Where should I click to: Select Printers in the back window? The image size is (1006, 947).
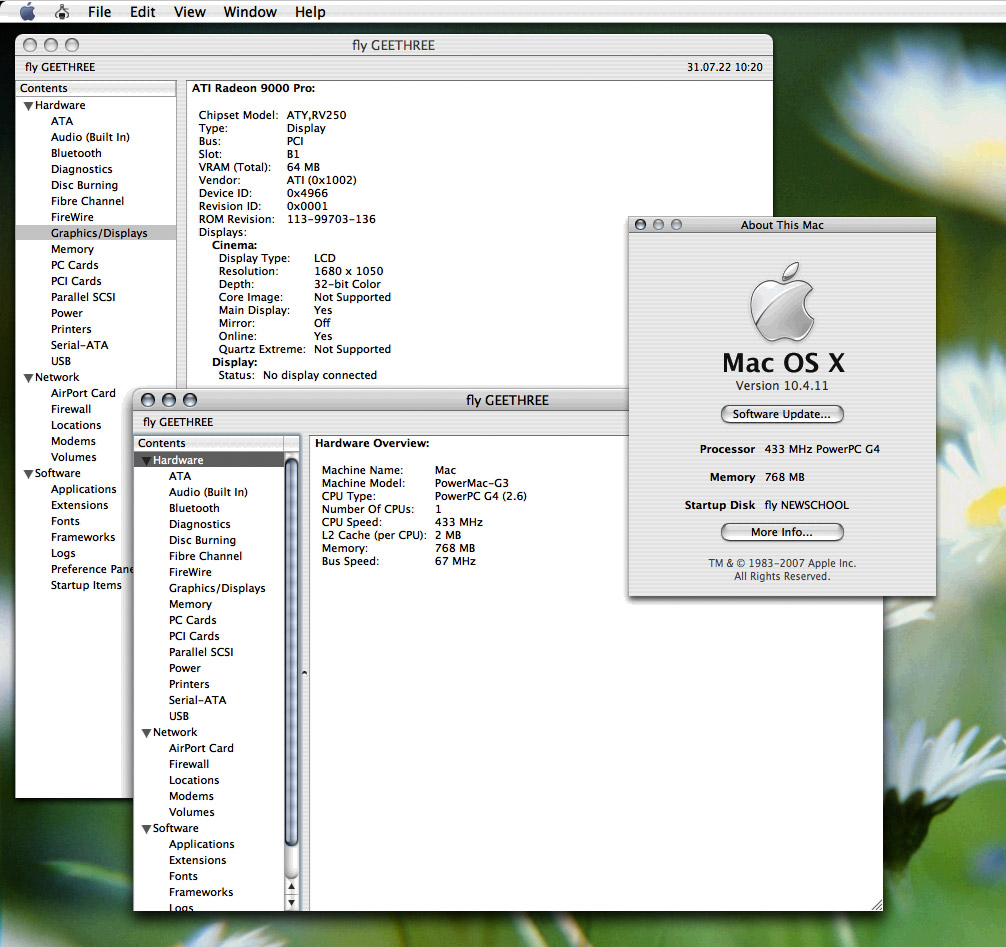coord(71,329)
